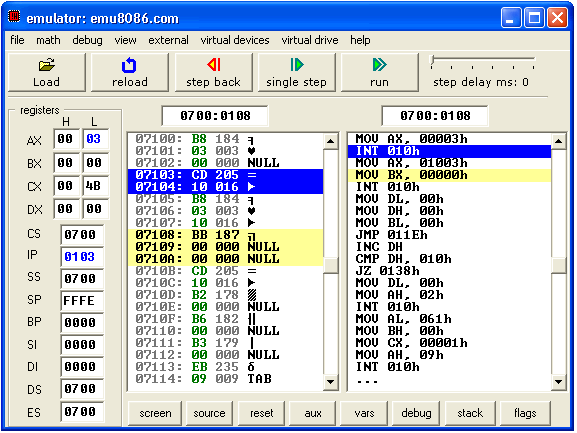Run the program with run button

[380, 72]
